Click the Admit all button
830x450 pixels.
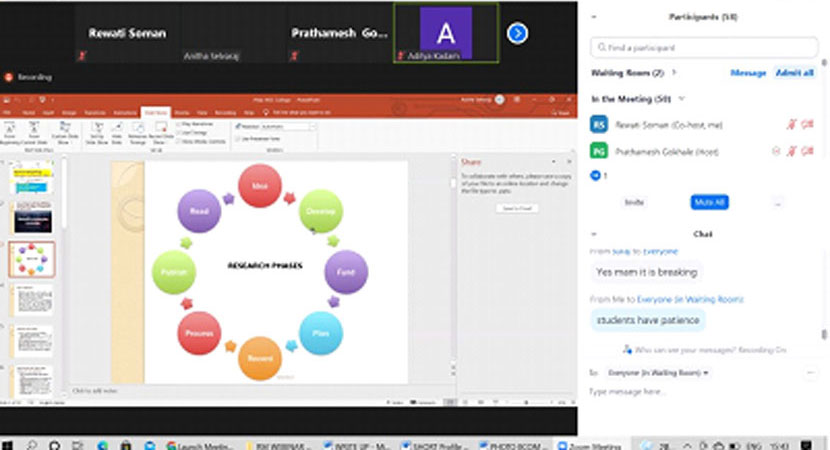pyautogui.click(x=794, y=73)
